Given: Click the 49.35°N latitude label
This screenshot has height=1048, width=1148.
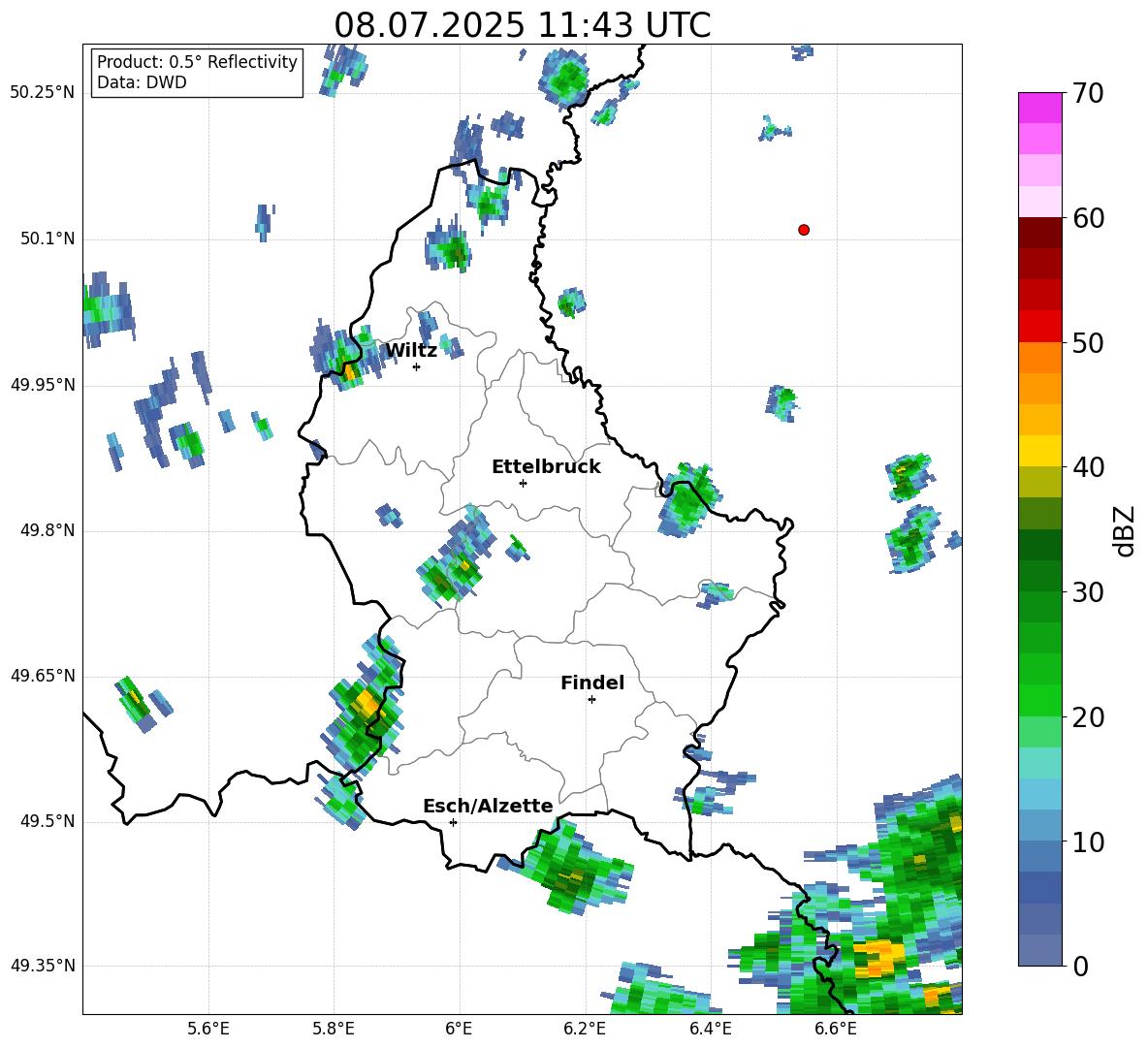Looking at the screenshot, I should 43,966.
